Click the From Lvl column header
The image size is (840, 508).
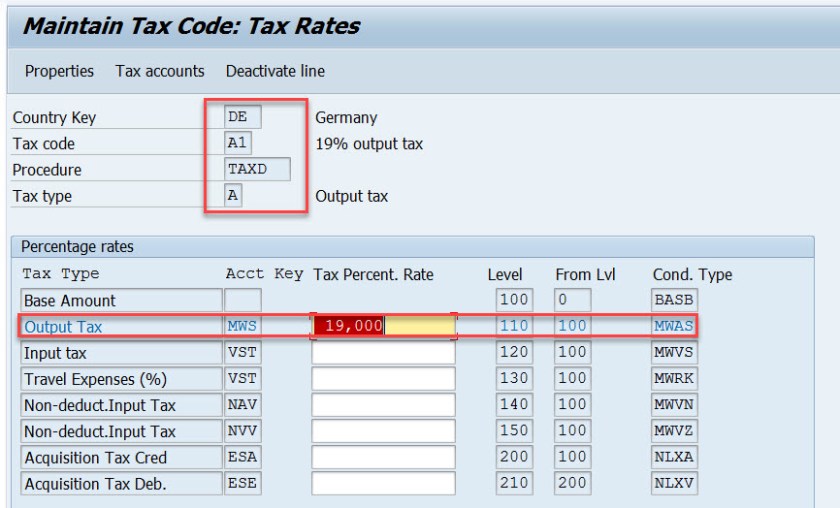coord(585,274)
